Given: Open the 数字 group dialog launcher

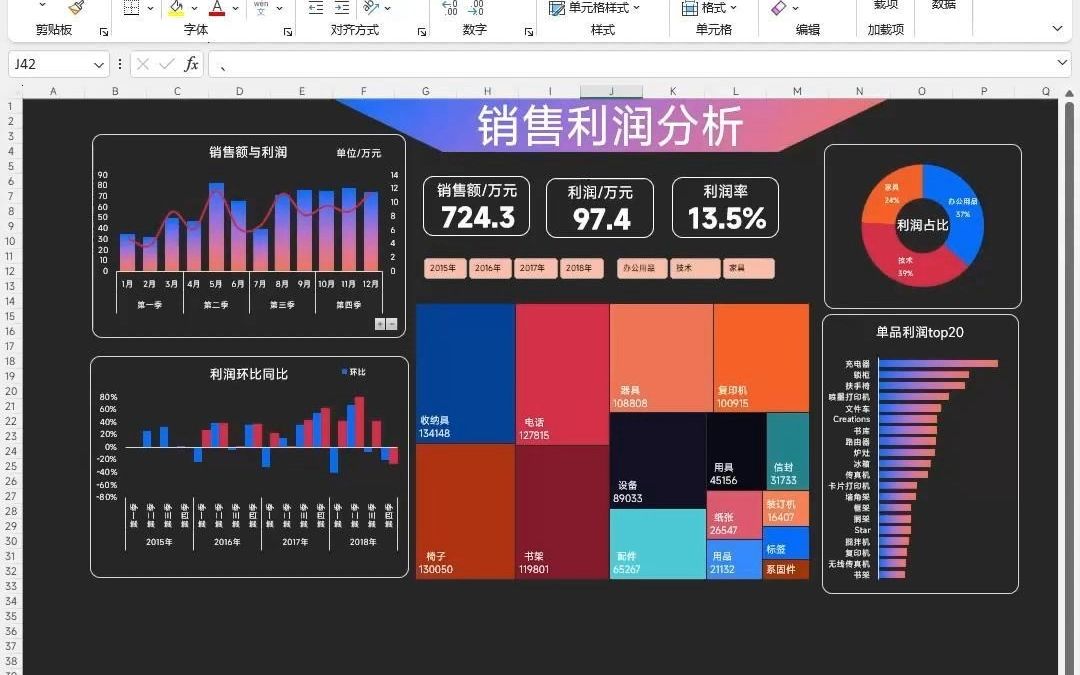Looking at the screenshot, I should click(x=528, y=34).
